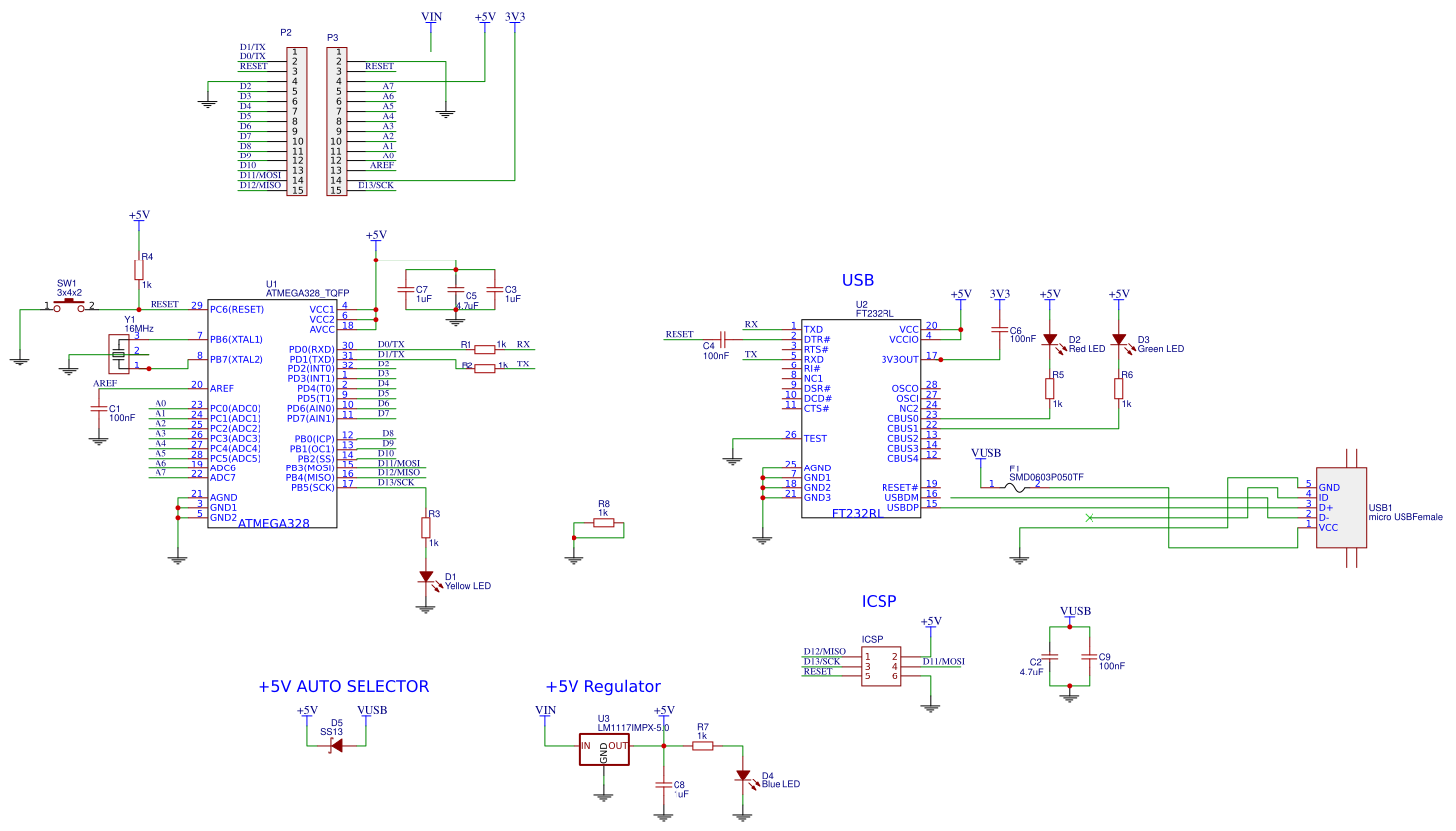Screen dimensions: 1456x831
Task: Select the LM1117 regulator U3 box
Action: pos(604,750)
